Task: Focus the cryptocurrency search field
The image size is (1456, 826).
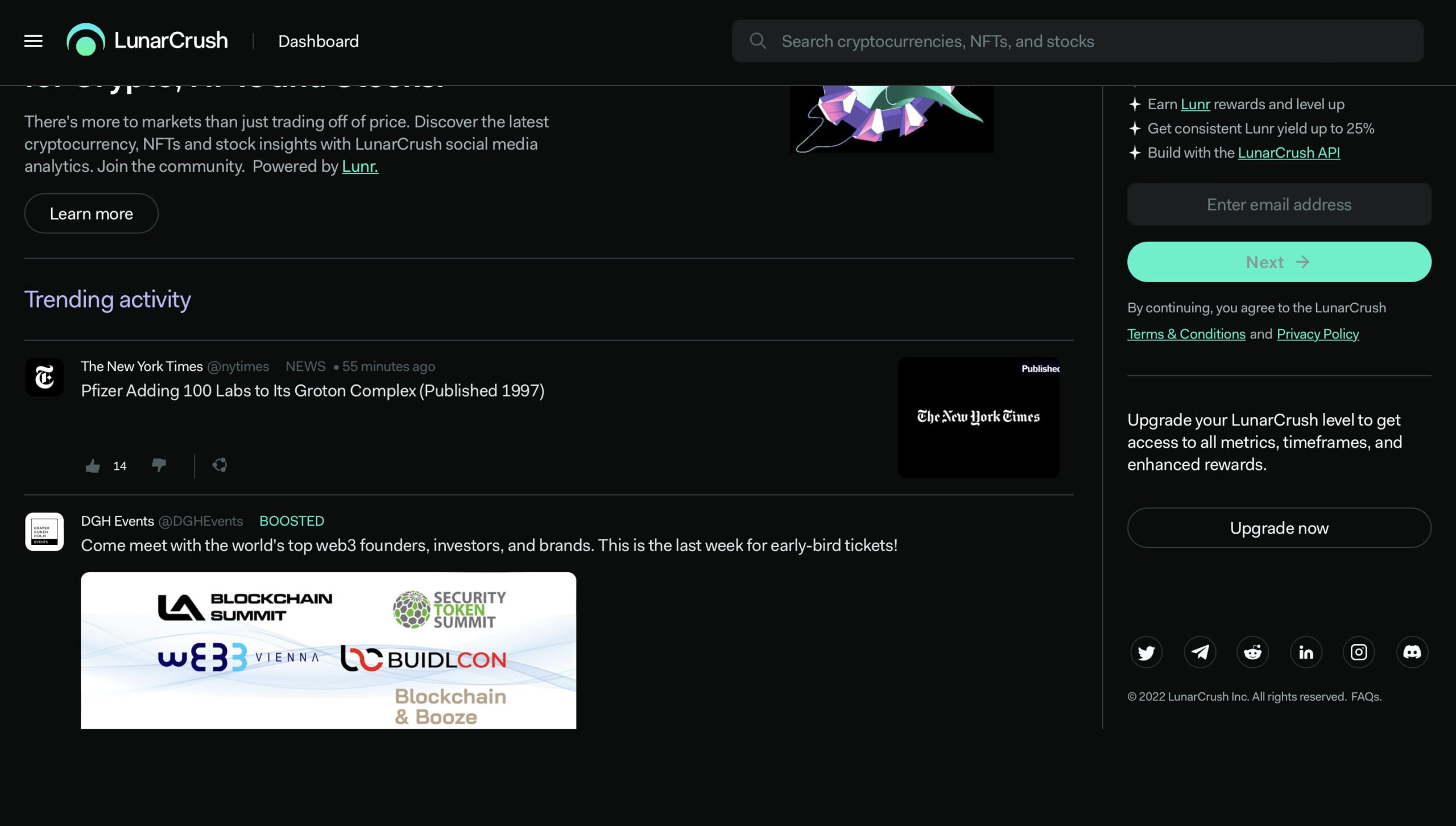Action: pos(1078,41)
